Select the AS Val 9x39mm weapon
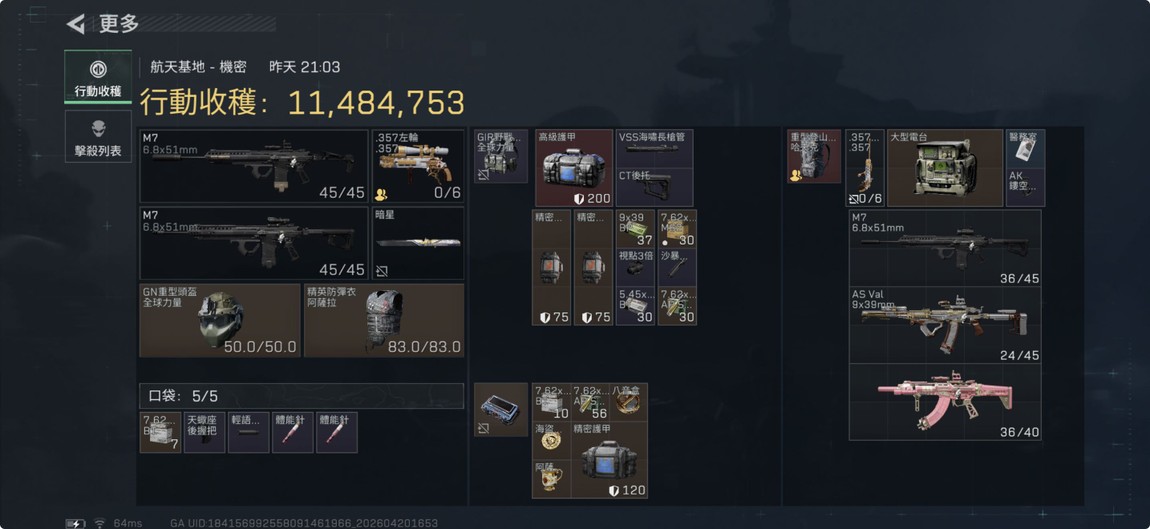The image size is (1150, 529). click(x=945, y=325)
